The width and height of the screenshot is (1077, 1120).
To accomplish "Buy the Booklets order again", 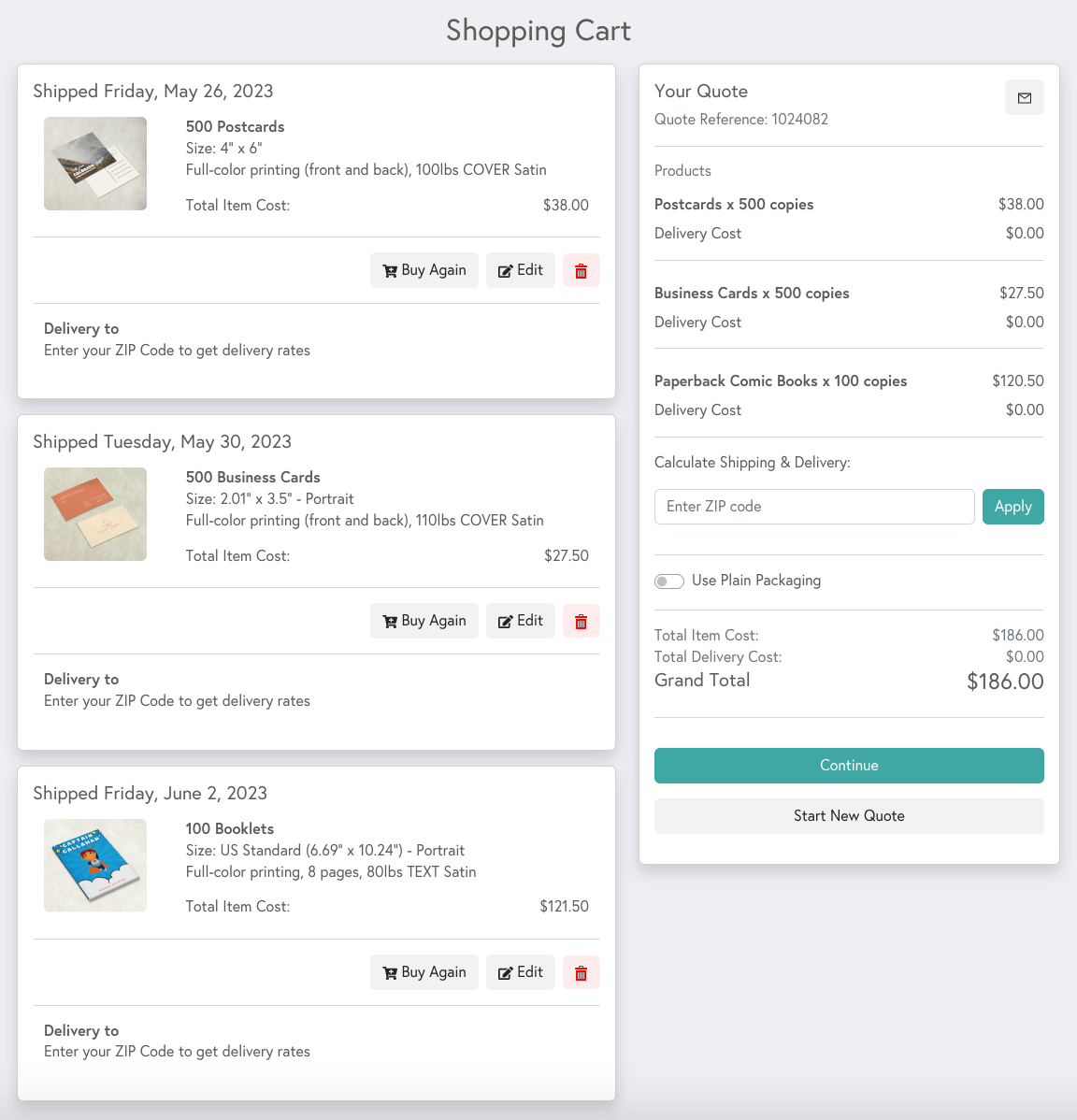I will point(424,973).
